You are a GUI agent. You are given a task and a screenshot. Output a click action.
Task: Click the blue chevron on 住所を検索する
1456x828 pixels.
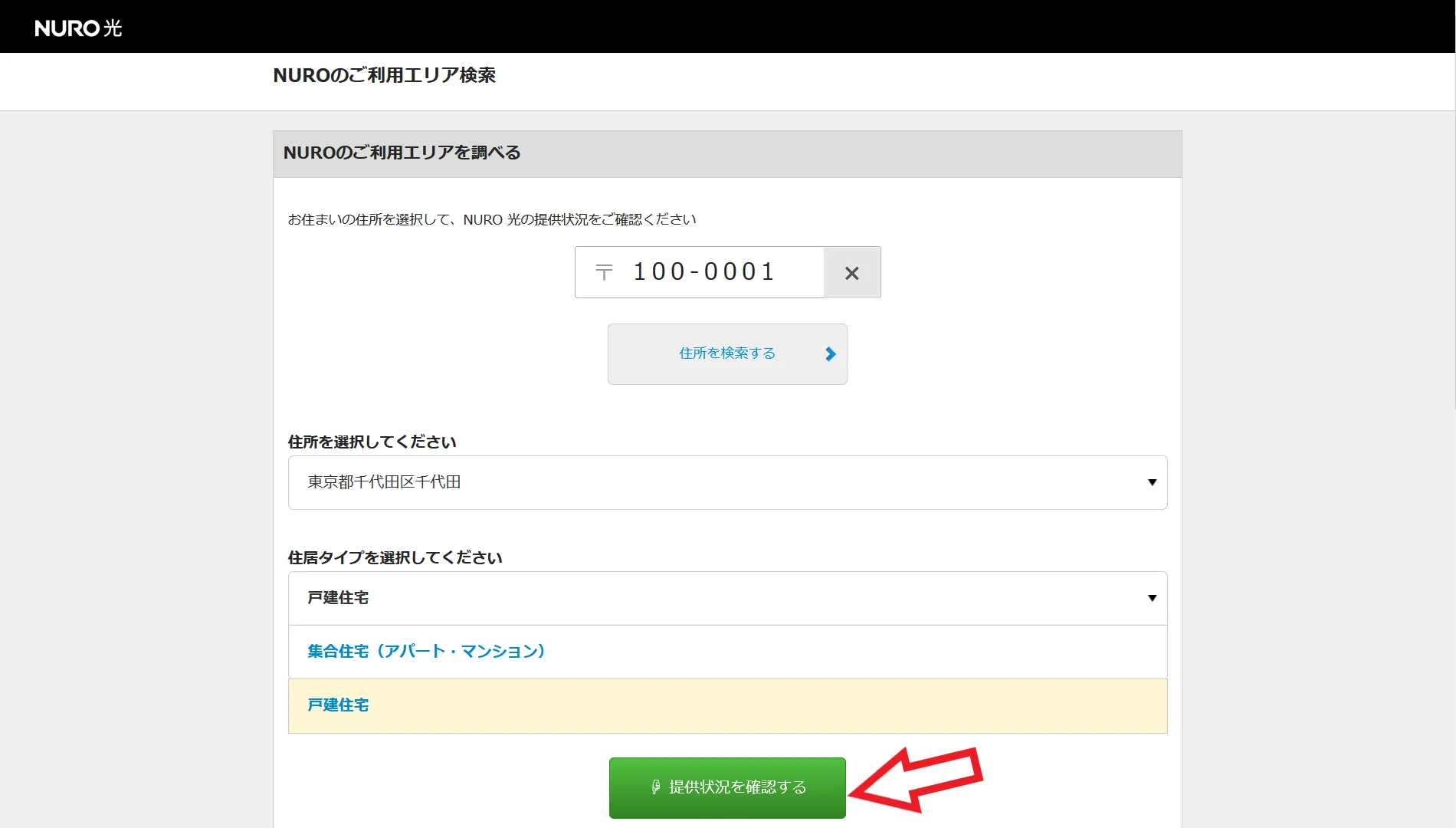830,354
